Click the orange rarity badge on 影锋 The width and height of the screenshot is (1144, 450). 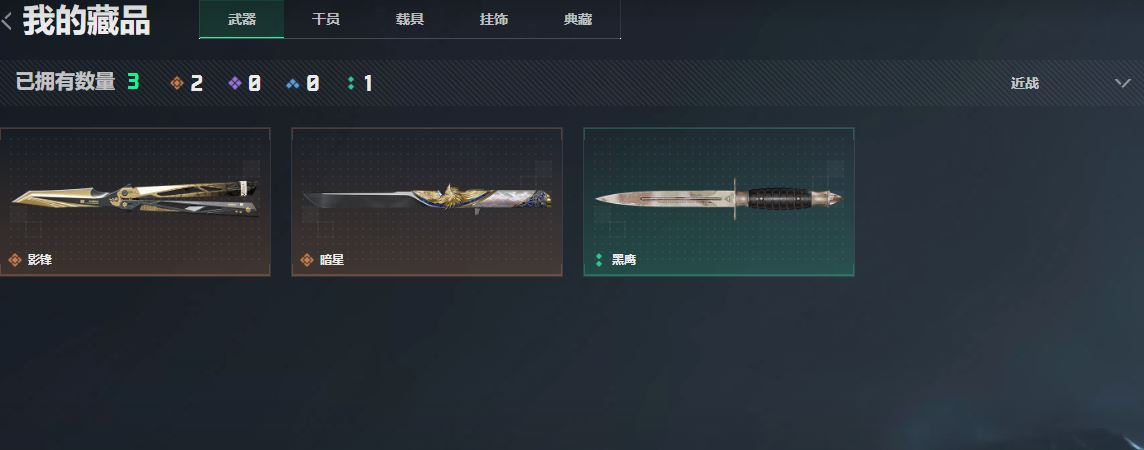click(15, 259)
